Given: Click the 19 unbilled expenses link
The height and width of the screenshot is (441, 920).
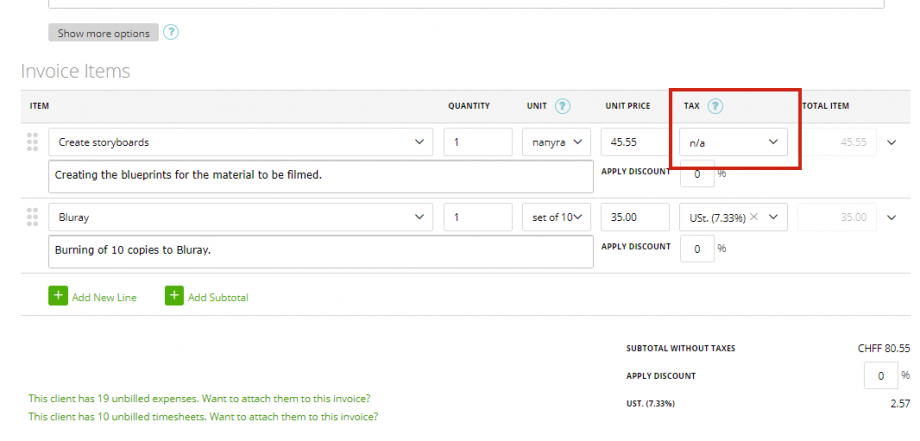Looking at the screenshot, I should pos(199,398).
